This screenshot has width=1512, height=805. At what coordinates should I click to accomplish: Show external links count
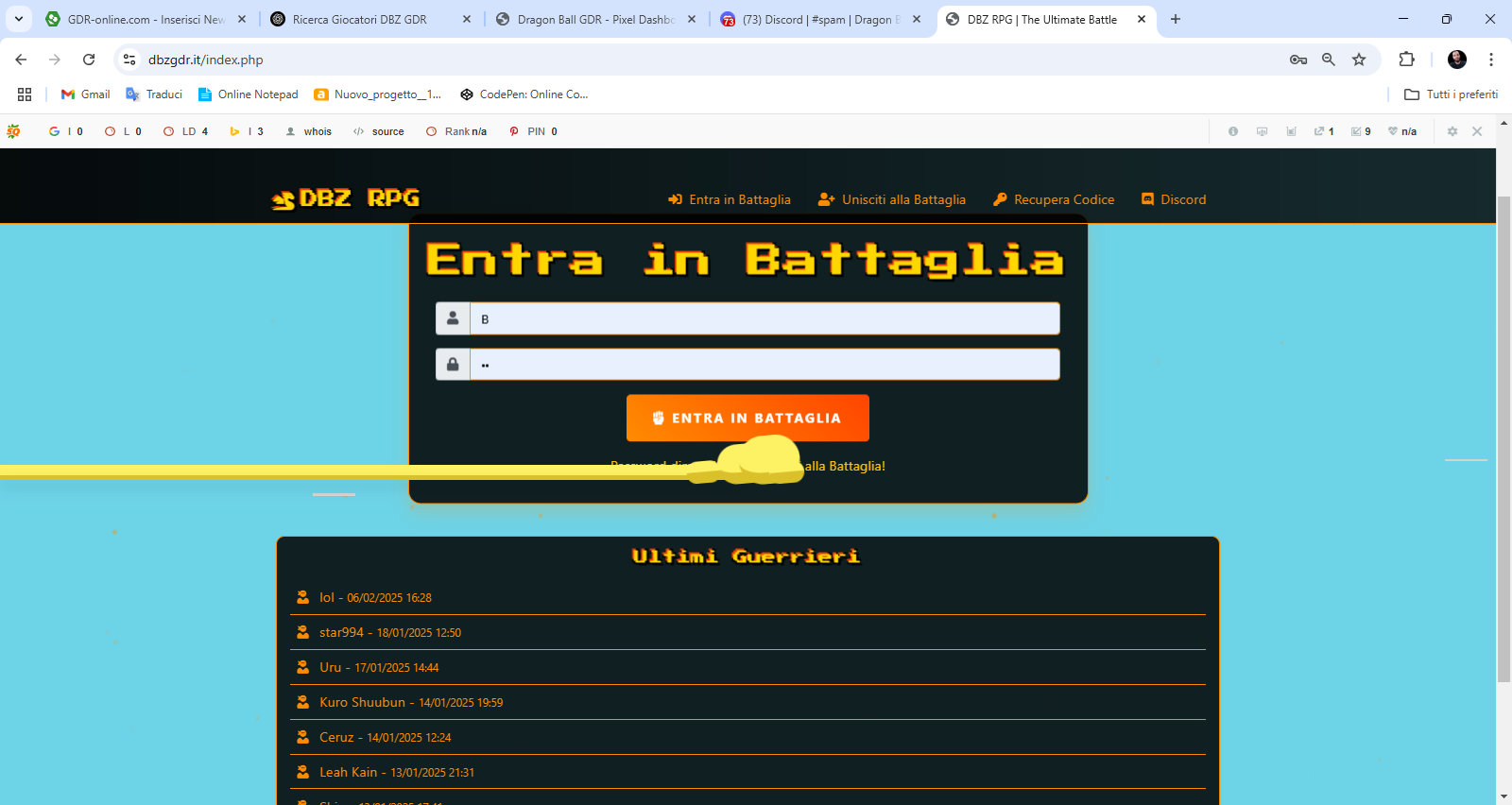(x=1324, y=131)
